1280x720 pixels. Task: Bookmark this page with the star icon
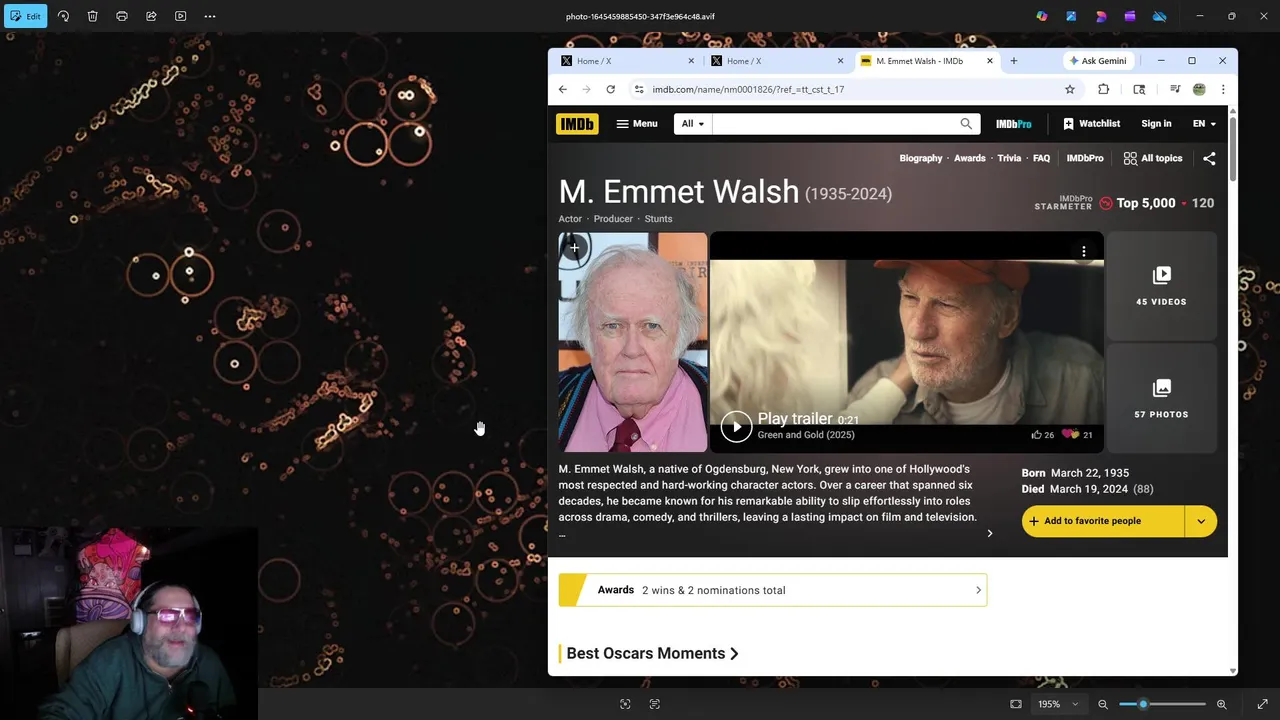(x=1069, y=89)
